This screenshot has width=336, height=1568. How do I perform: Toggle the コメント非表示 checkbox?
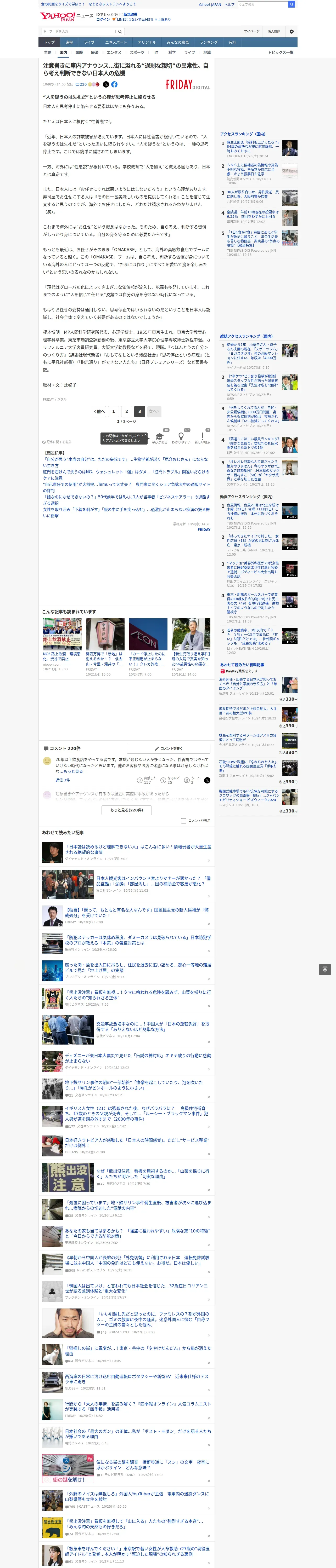point(183,821)
